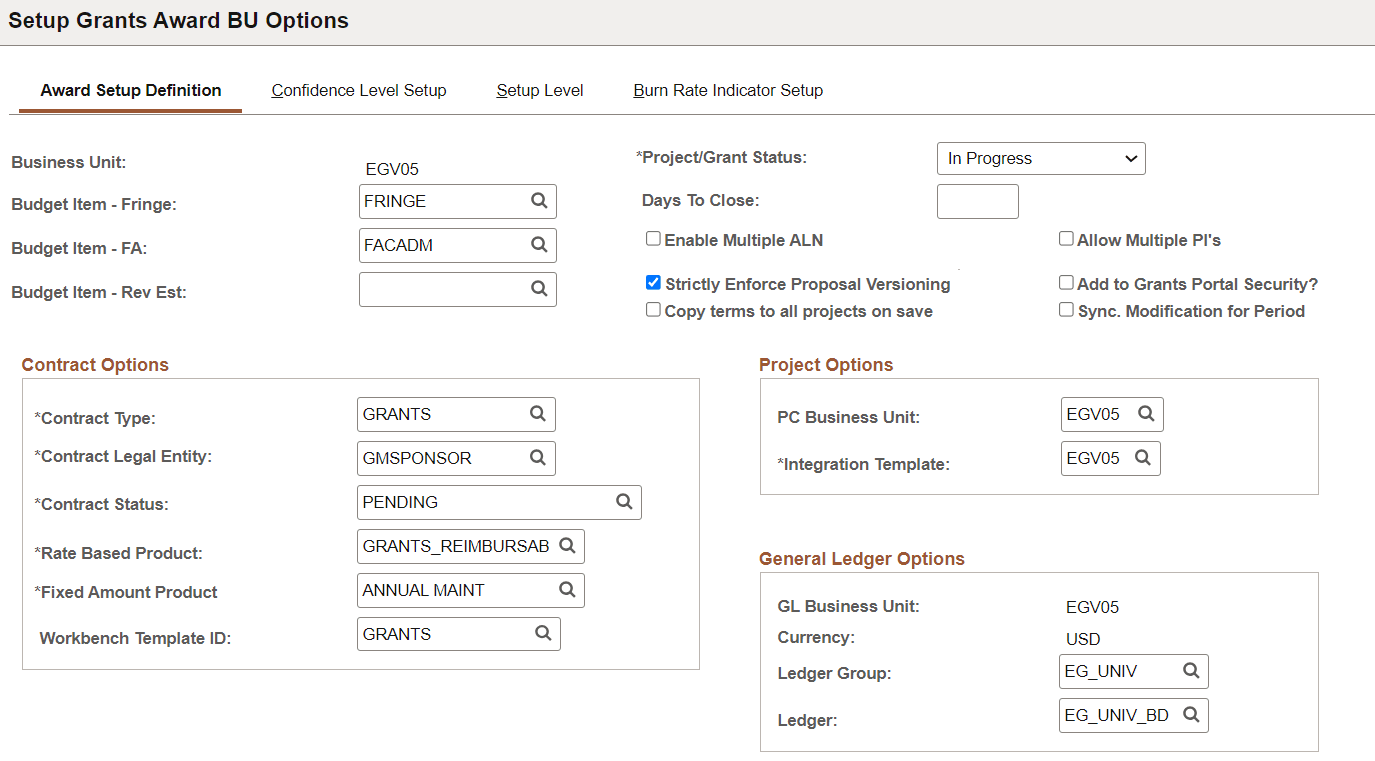Open the Workbench Template ID lookup
This screenshot has width=1375, height=761.
tap(543, 633)
